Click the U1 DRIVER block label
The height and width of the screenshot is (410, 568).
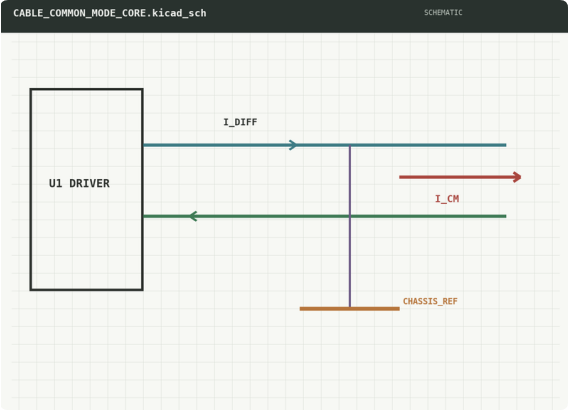coord(79,183)
